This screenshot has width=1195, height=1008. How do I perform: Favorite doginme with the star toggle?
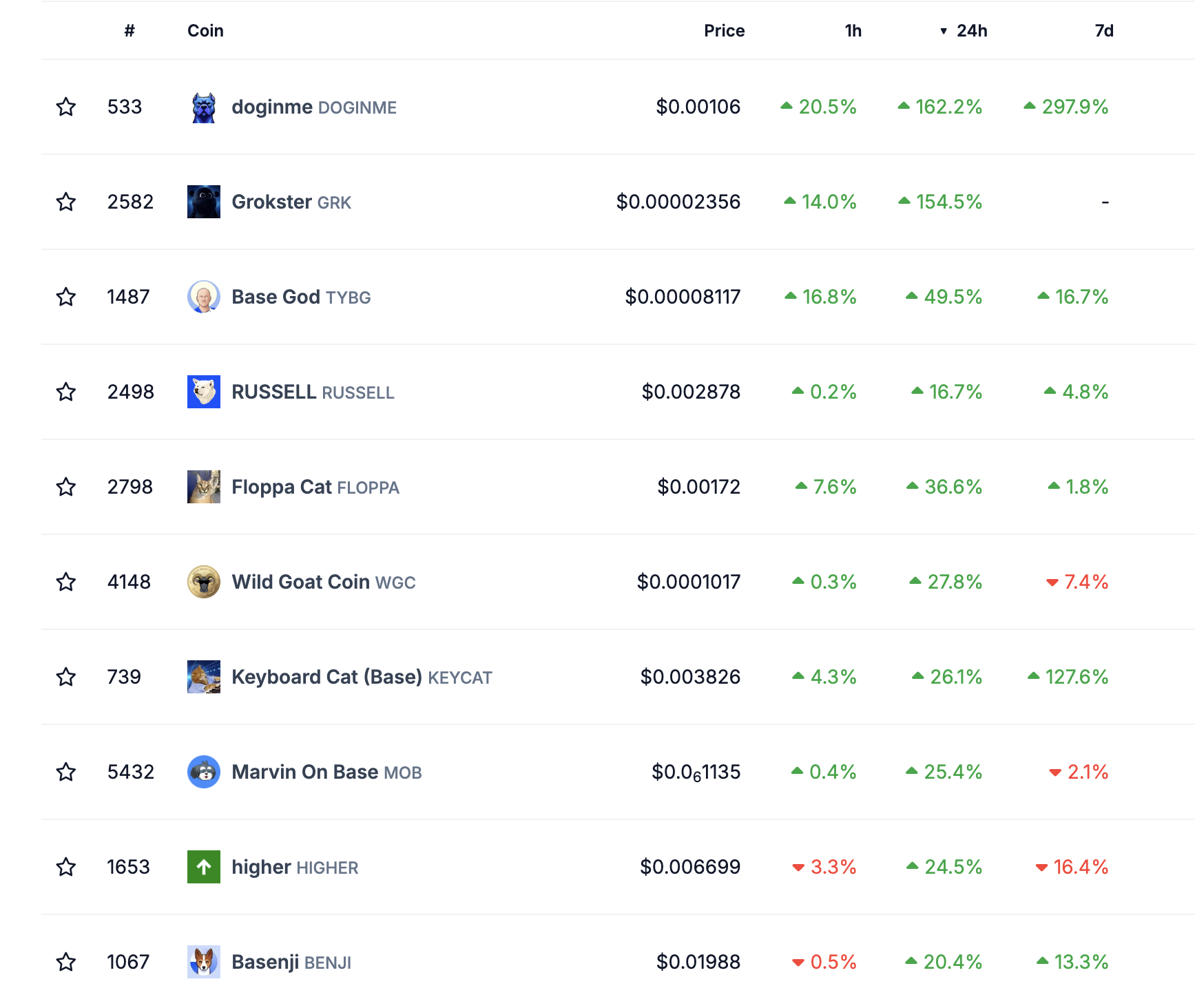coord(66,107)
